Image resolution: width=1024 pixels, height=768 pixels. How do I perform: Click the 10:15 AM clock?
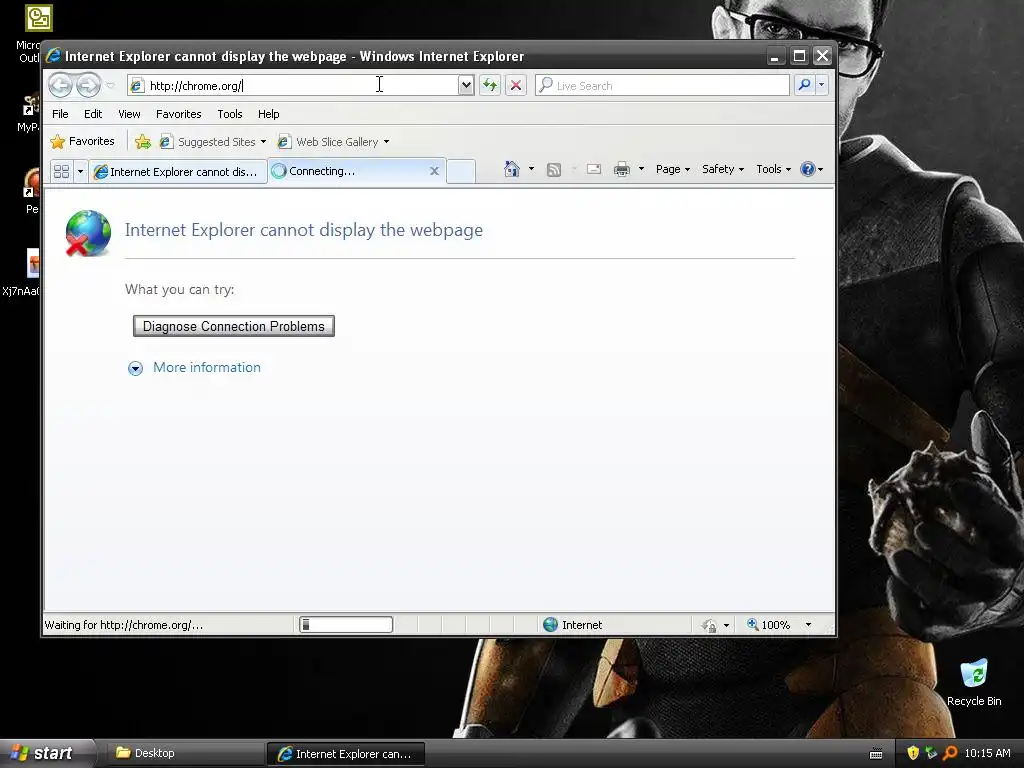pyautogui.click(x=987, y=753)
